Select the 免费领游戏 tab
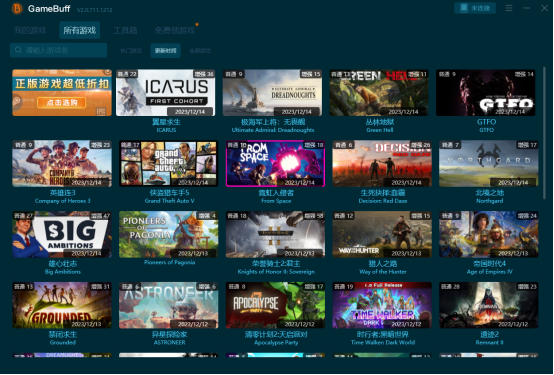 coord(175,30)
